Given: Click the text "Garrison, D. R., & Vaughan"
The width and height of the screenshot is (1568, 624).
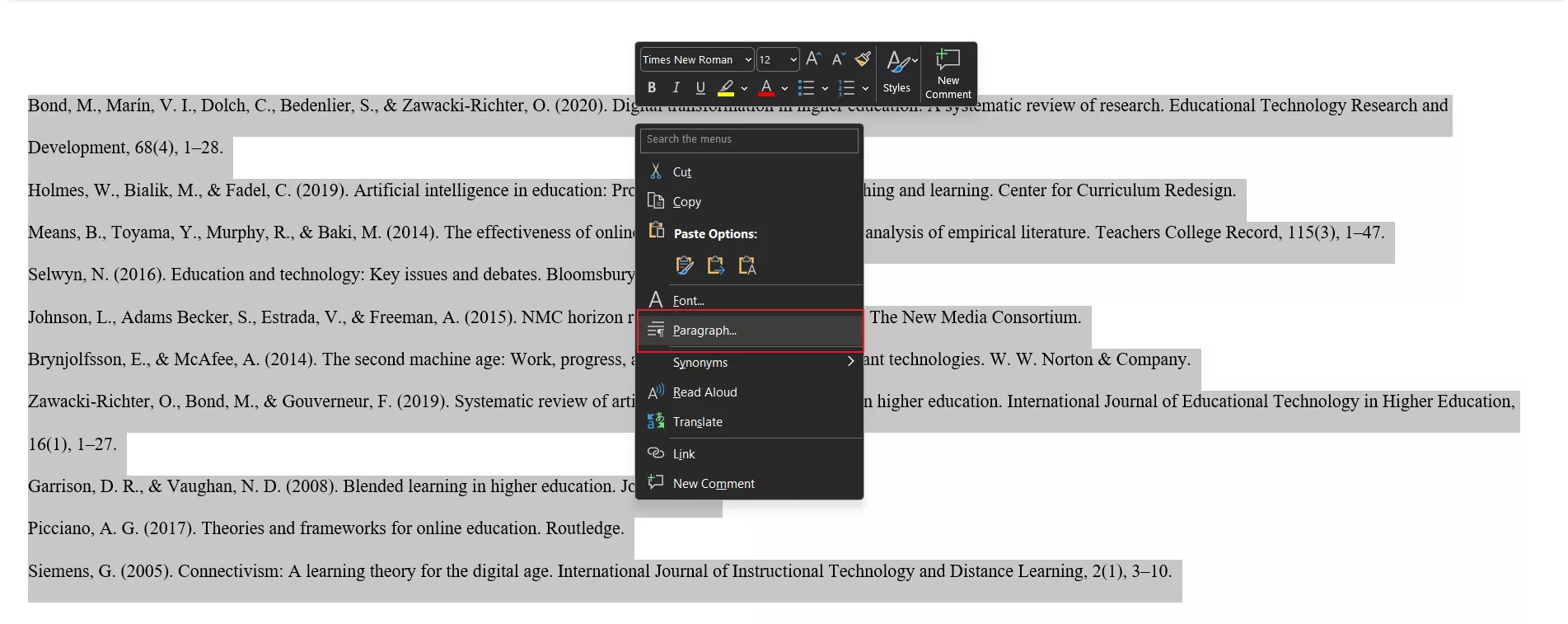Looking at the screenshot, I should pyautogui.click(x=132, y=486).
